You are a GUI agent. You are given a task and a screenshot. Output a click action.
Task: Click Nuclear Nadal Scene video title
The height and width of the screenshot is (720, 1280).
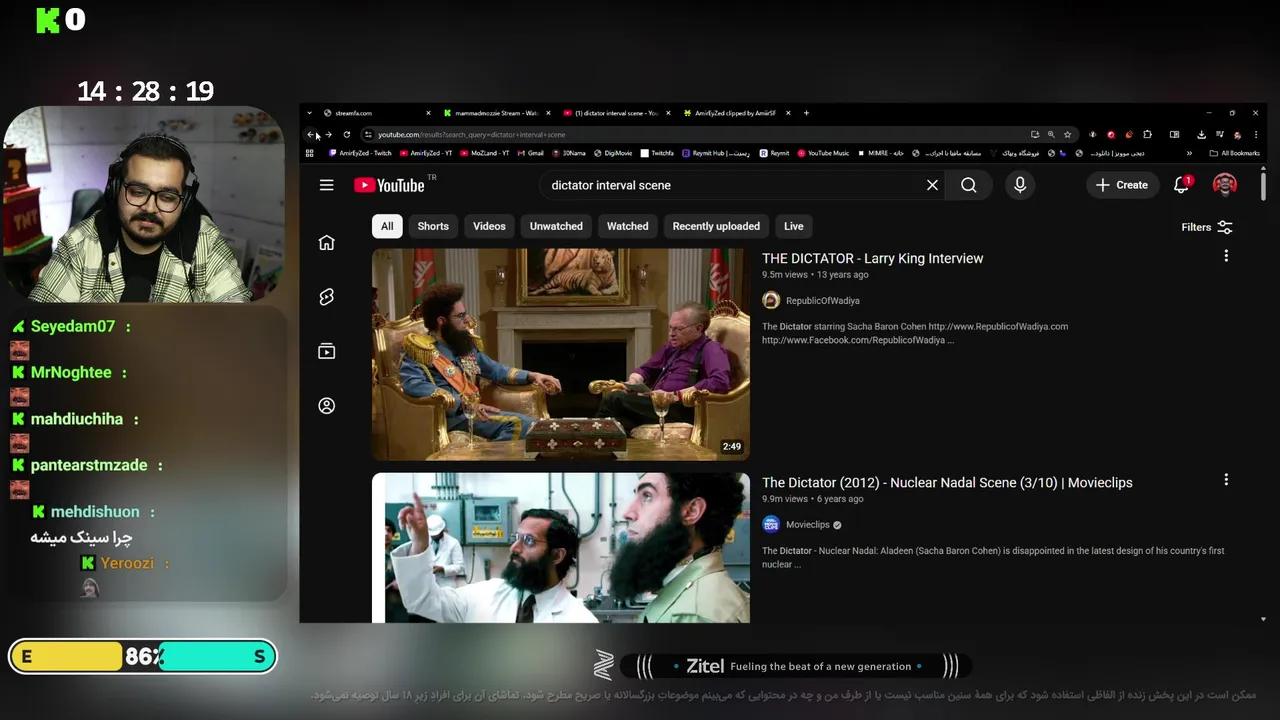pos(947,482)
